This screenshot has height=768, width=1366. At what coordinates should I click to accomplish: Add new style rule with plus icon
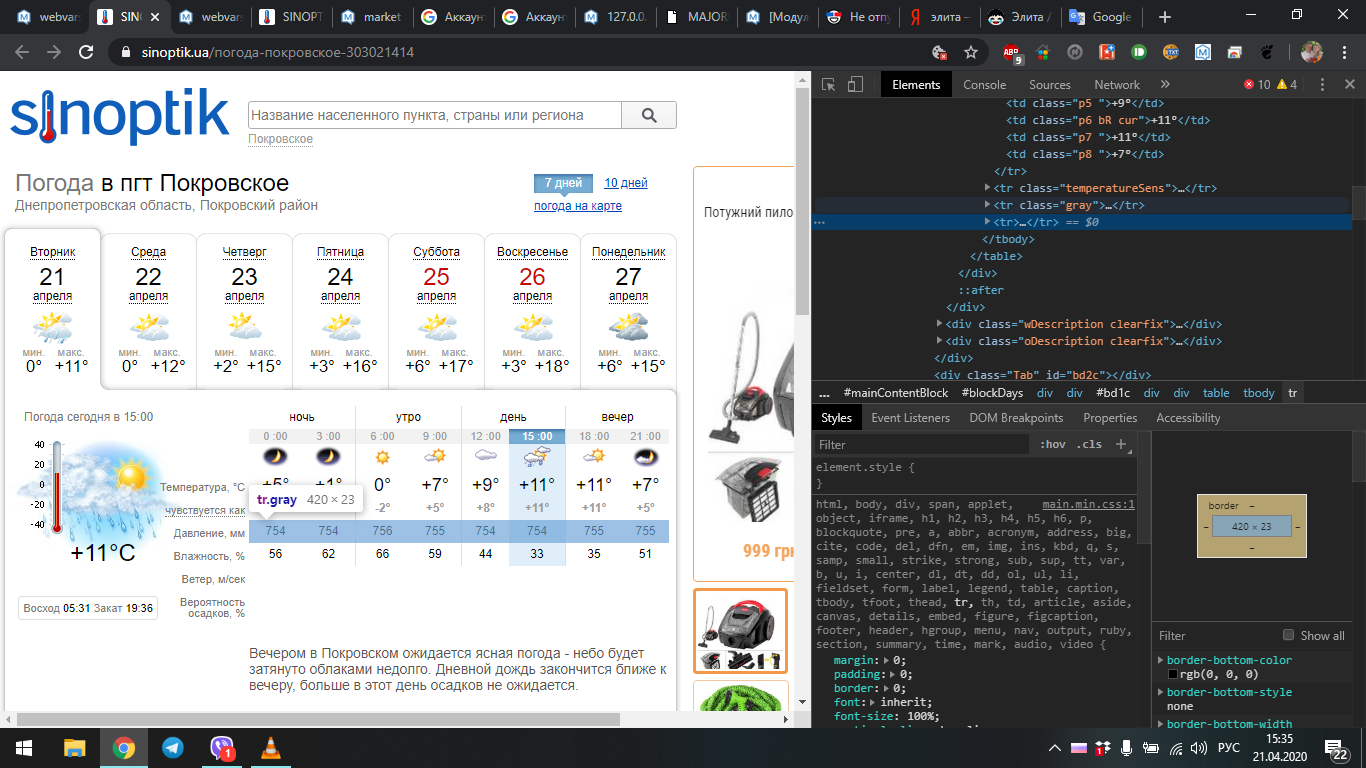pos(1121,444)
